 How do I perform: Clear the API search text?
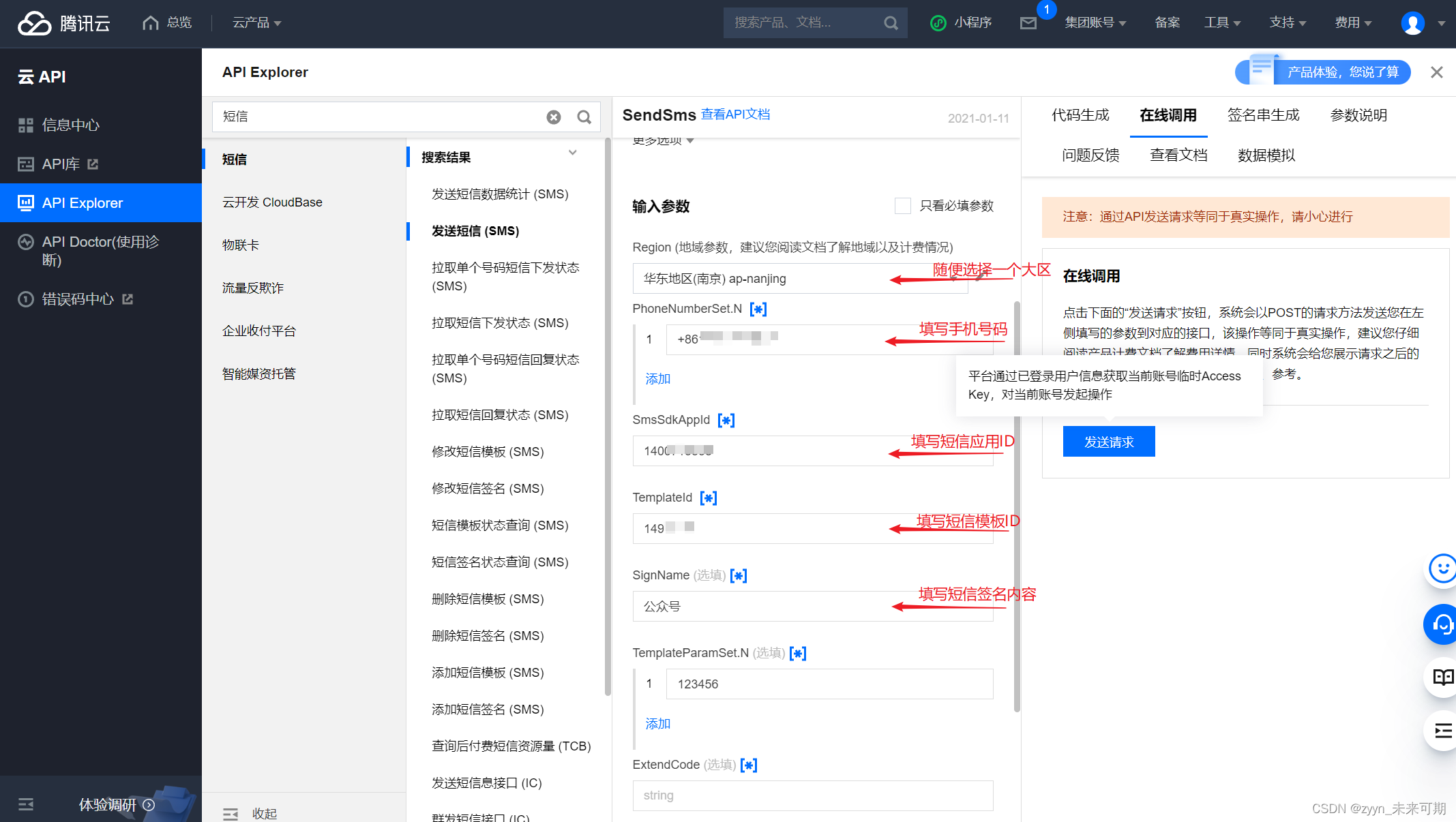click(554, 117)
